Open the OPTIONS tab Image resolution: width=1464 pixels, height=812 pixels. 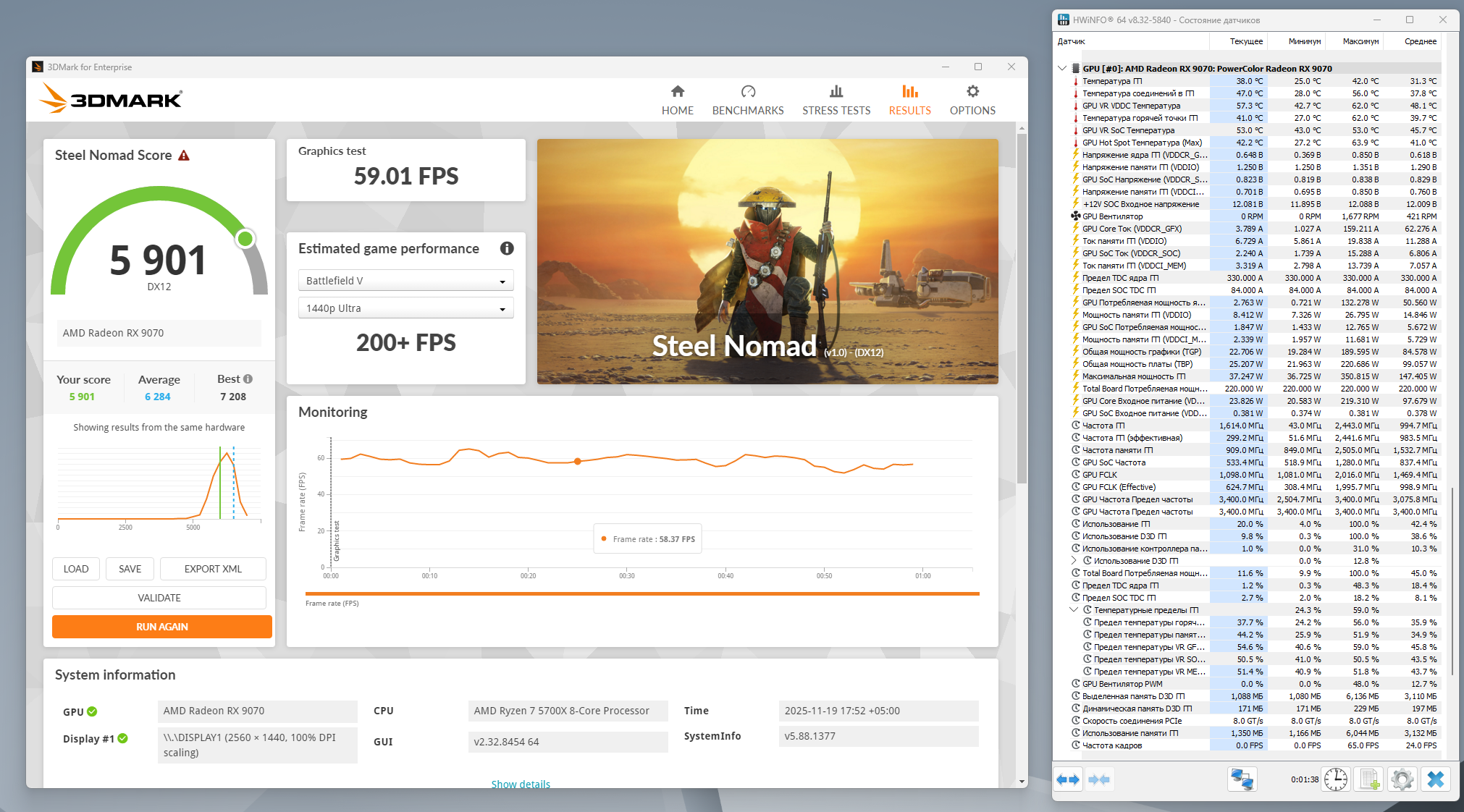pyautogui.click(x=972, y=100)
